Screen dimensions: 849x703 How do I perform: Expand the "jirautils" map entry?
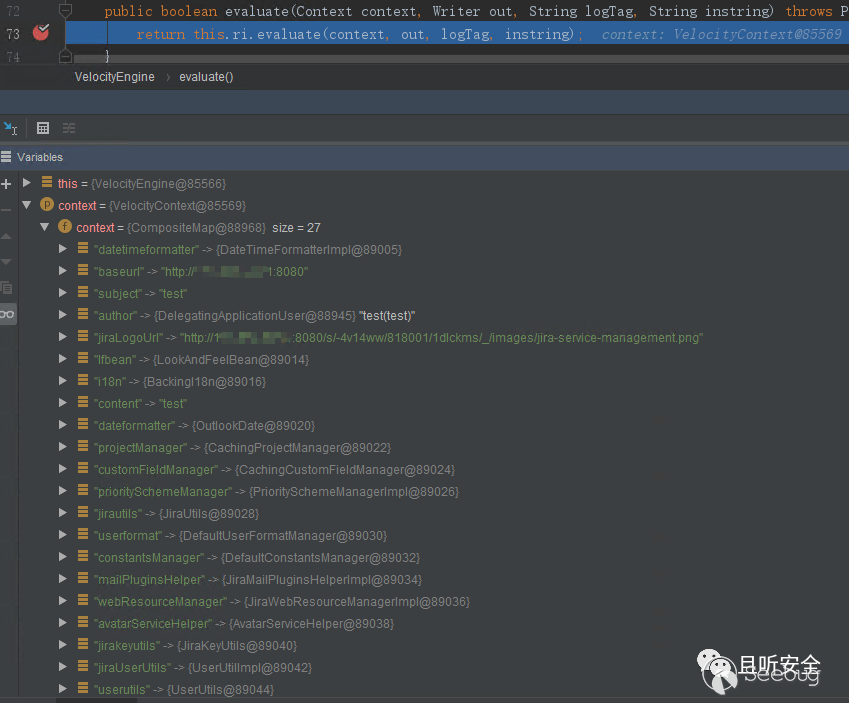click(63, 513)
